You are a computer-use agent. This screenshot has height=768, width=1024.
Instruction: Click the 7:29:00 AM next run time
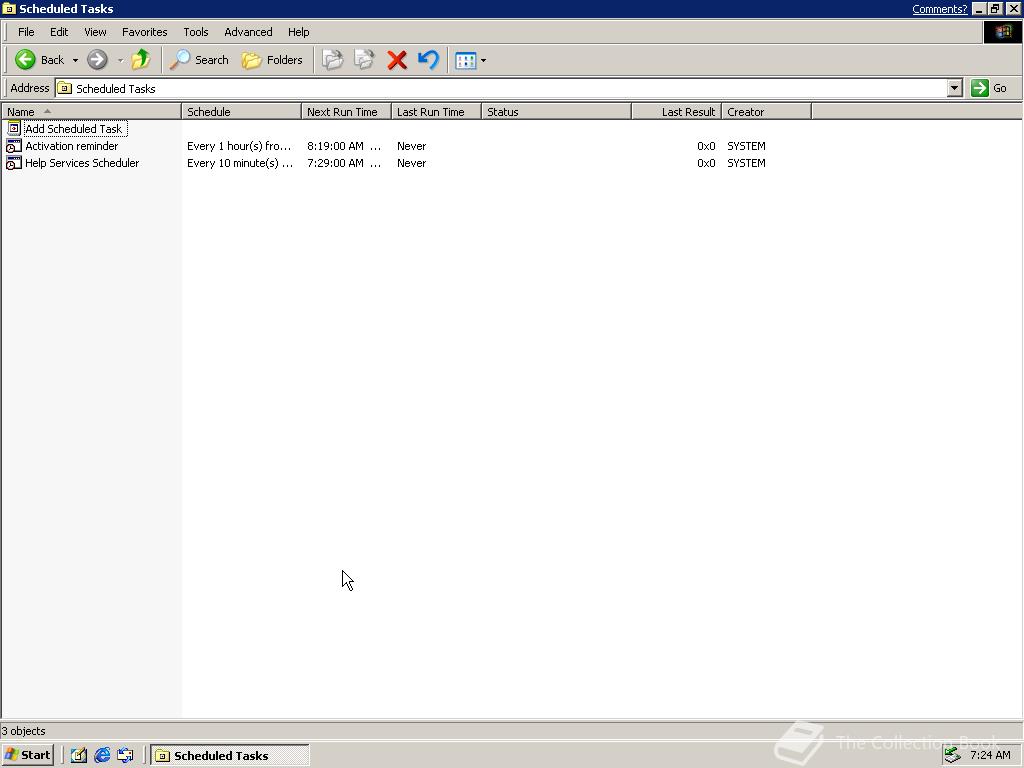click(344, 163)
